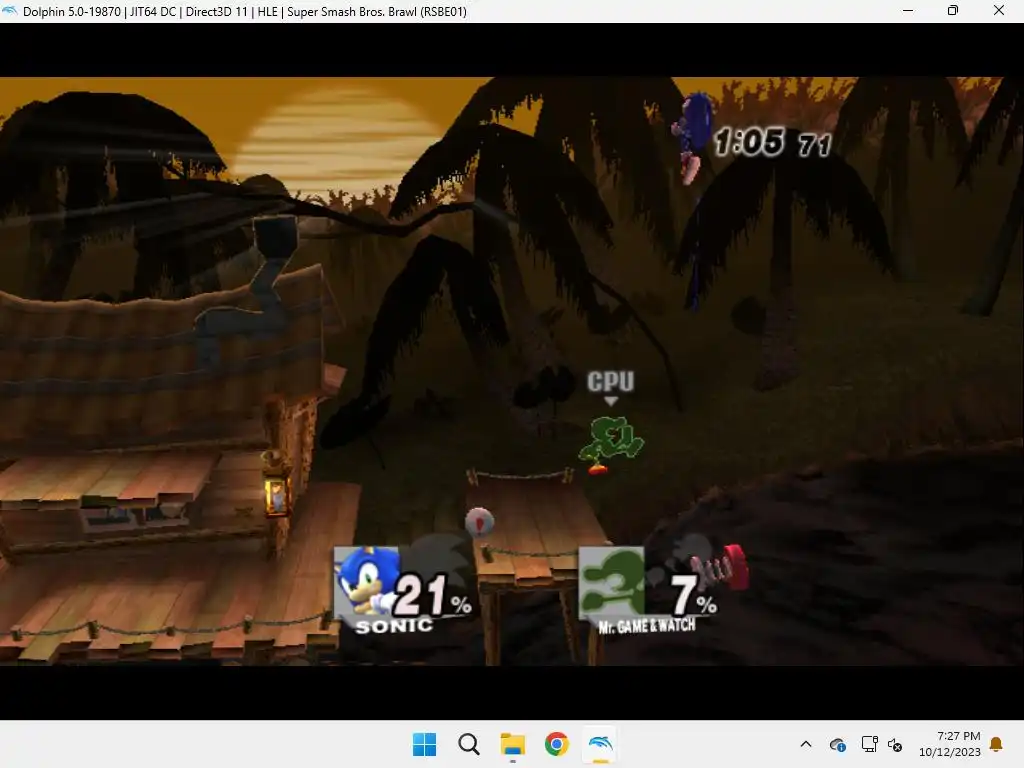Click Sonic's 21% damage counter
Image resolution: width=1024 pixels, height=768 pixels.
[432, 594]
